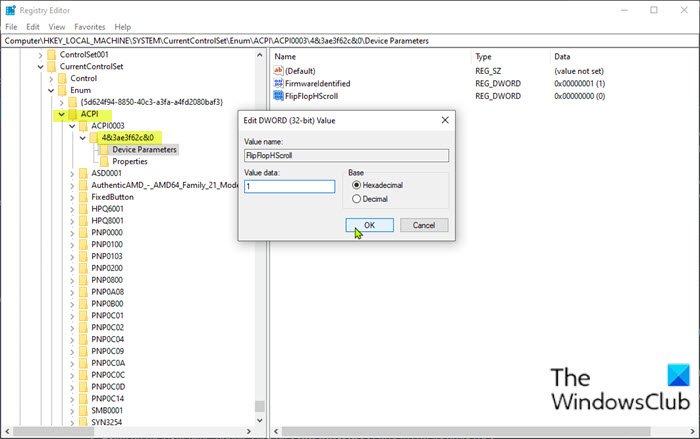The height and width of the screenshot is (439, 700).
Task: Collapse the 4&3ae3f62c&0 tree node
Action: pos(83,138)
